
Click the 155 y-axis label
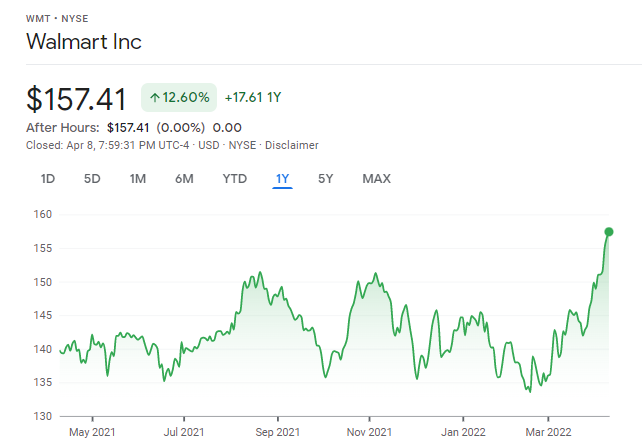point(43,248)
